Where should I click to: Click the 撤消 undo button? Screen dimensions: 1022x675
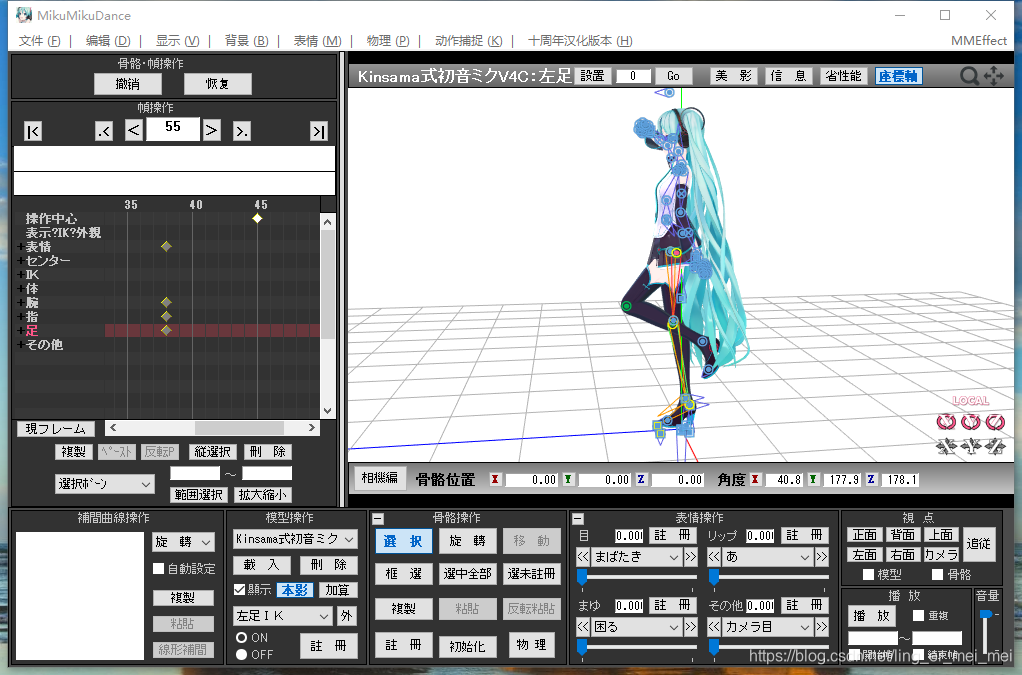coord(128,83)
